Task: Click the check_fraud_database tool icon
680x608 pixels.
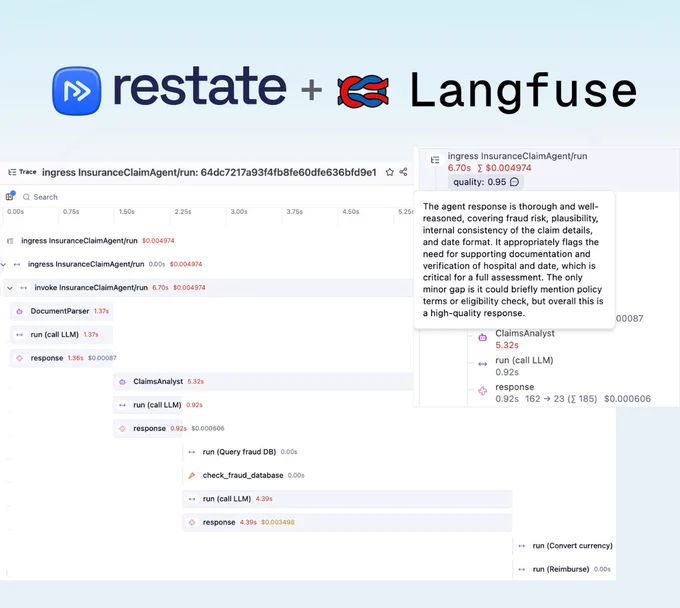Action: (x=192, y=475)
